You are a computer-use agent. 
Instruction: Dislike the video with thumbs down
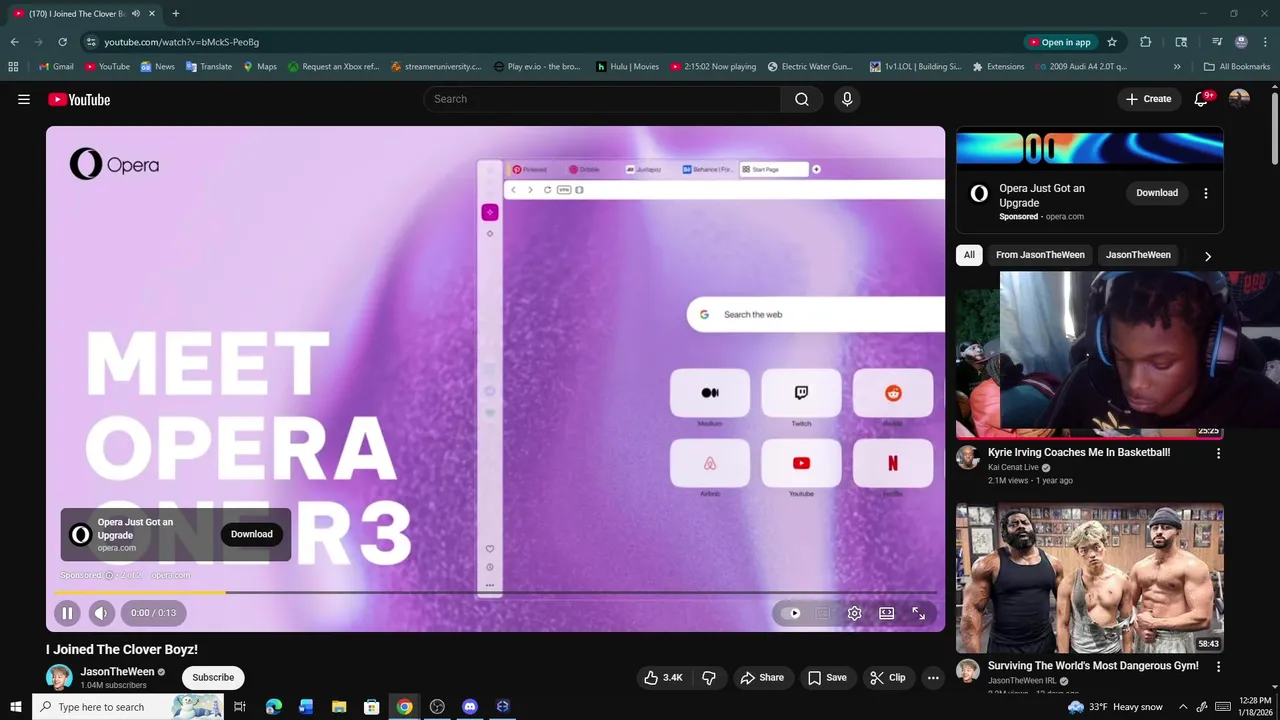[709, 677]
